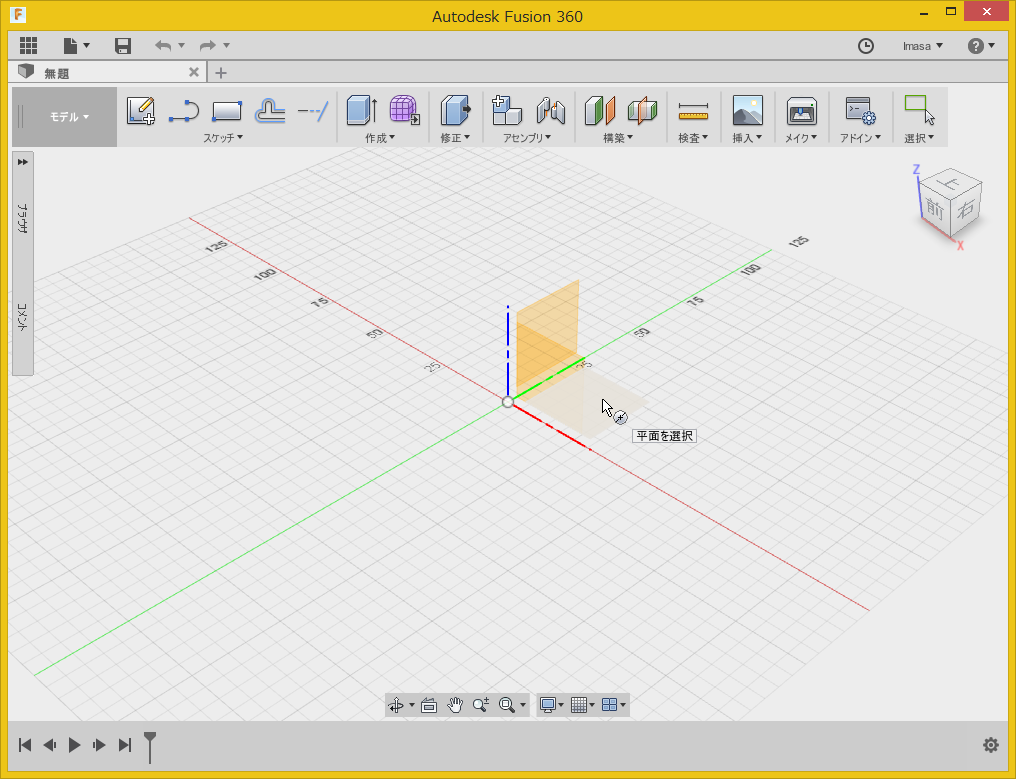Open the data panel grid icon
Viewport: 1016px width, 779px height.
click(x=29, y=45)
